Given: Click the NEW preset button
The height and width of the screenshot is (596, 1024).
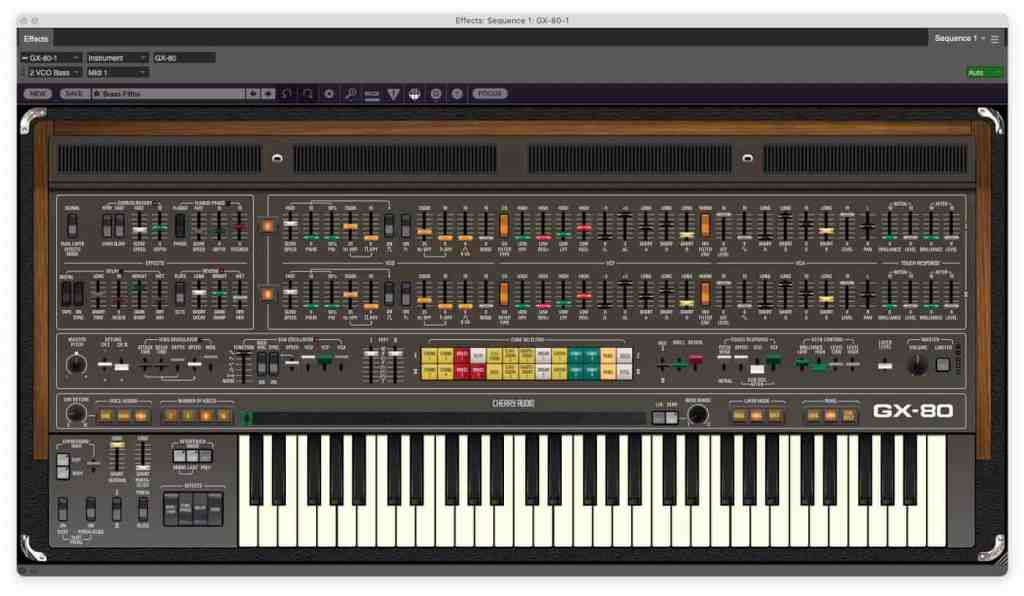Looking at the screenshot, I should 38,94.
